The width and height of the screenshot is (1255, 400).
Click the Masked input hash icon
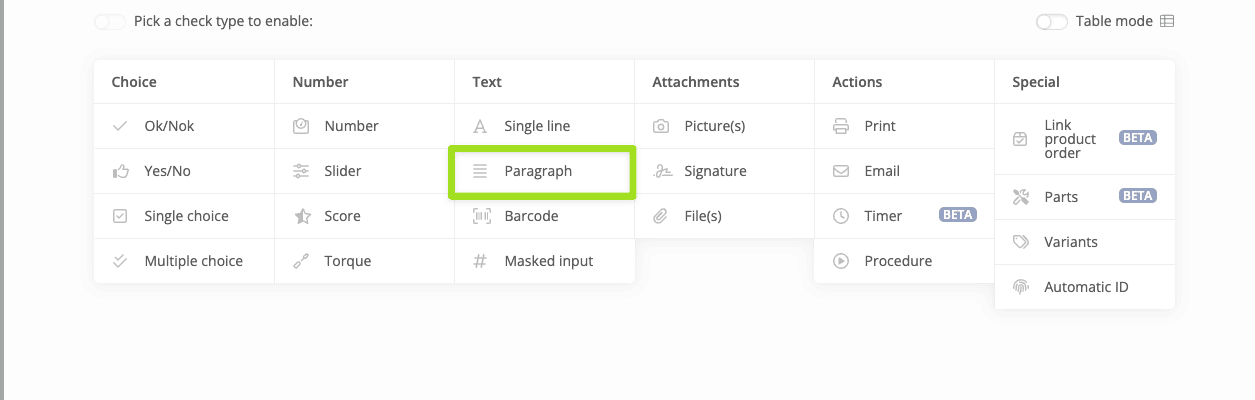tap(481, 261)
